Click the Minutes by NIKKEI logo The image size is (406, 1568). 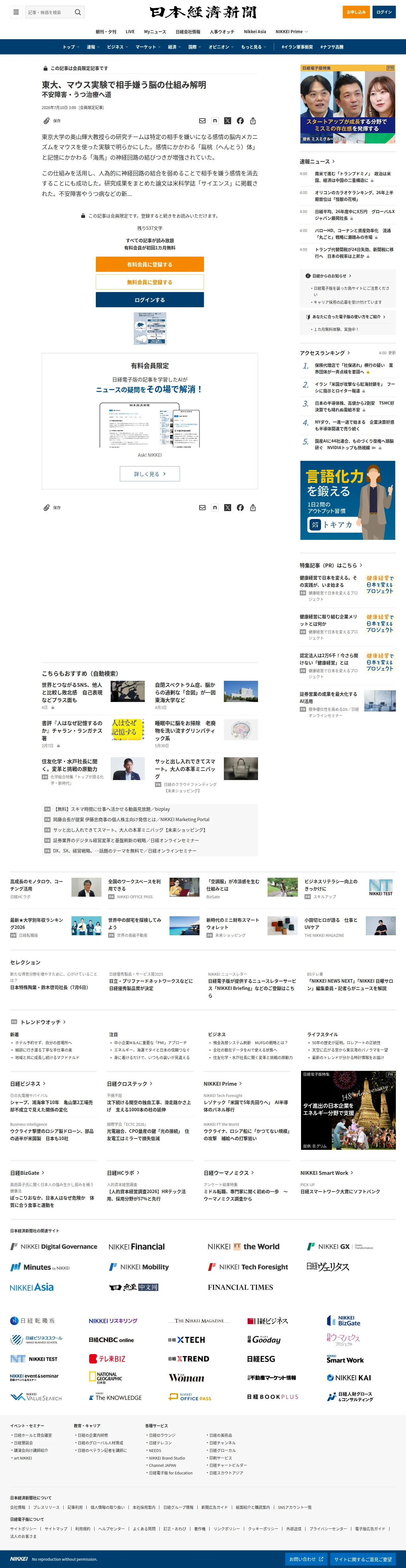coord(40,1267)
